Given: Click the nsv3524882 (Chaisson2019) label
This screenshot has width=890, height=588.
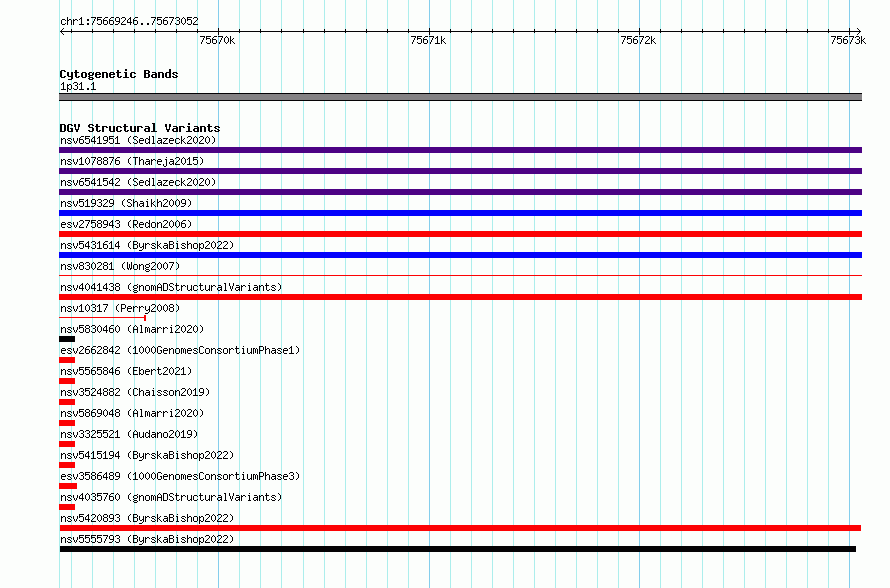Looking at the screenshot, I should click(x=135, y=392).
